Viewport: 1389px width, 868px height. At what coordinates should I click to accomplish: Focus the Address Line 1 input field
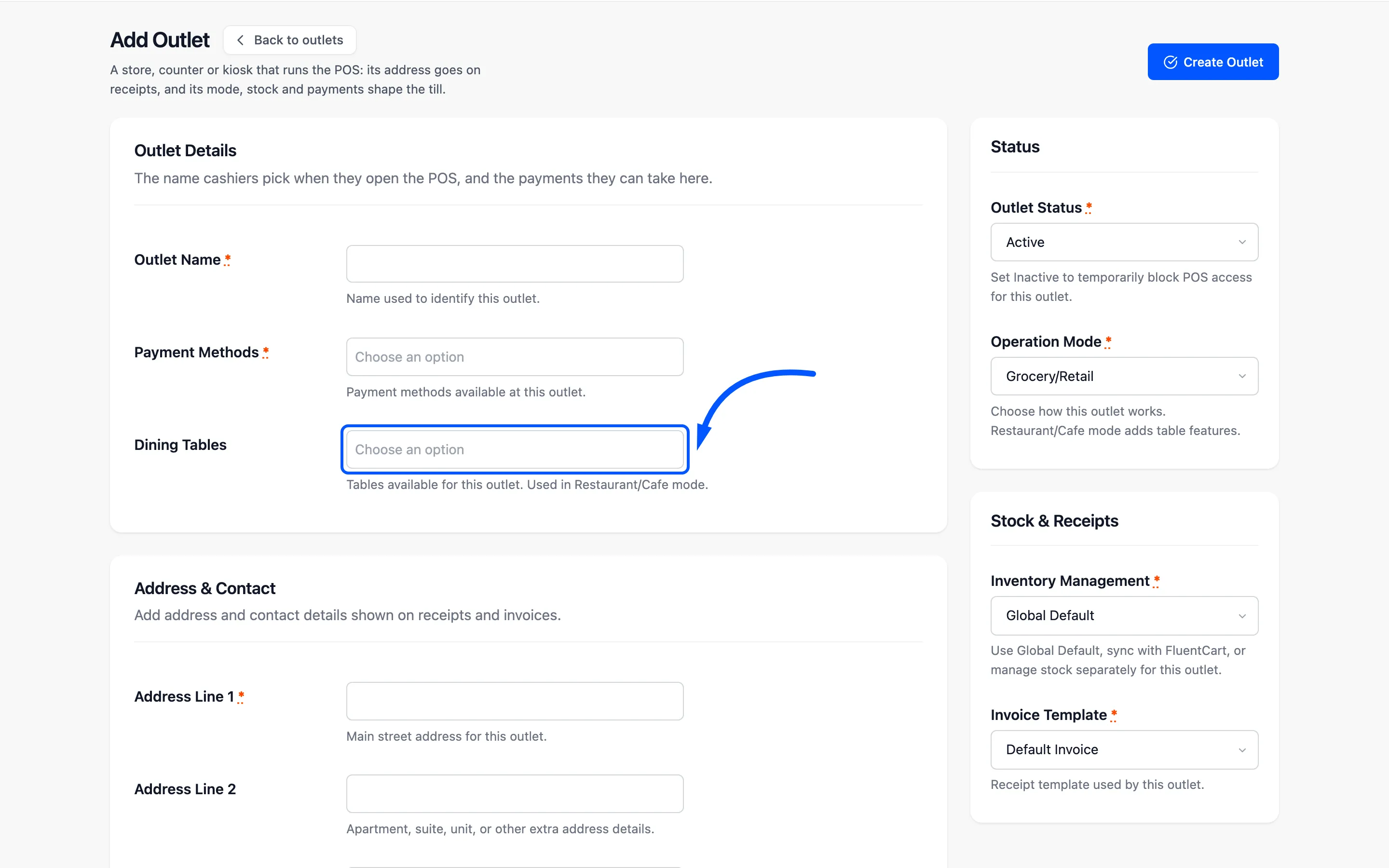(515, 701)
